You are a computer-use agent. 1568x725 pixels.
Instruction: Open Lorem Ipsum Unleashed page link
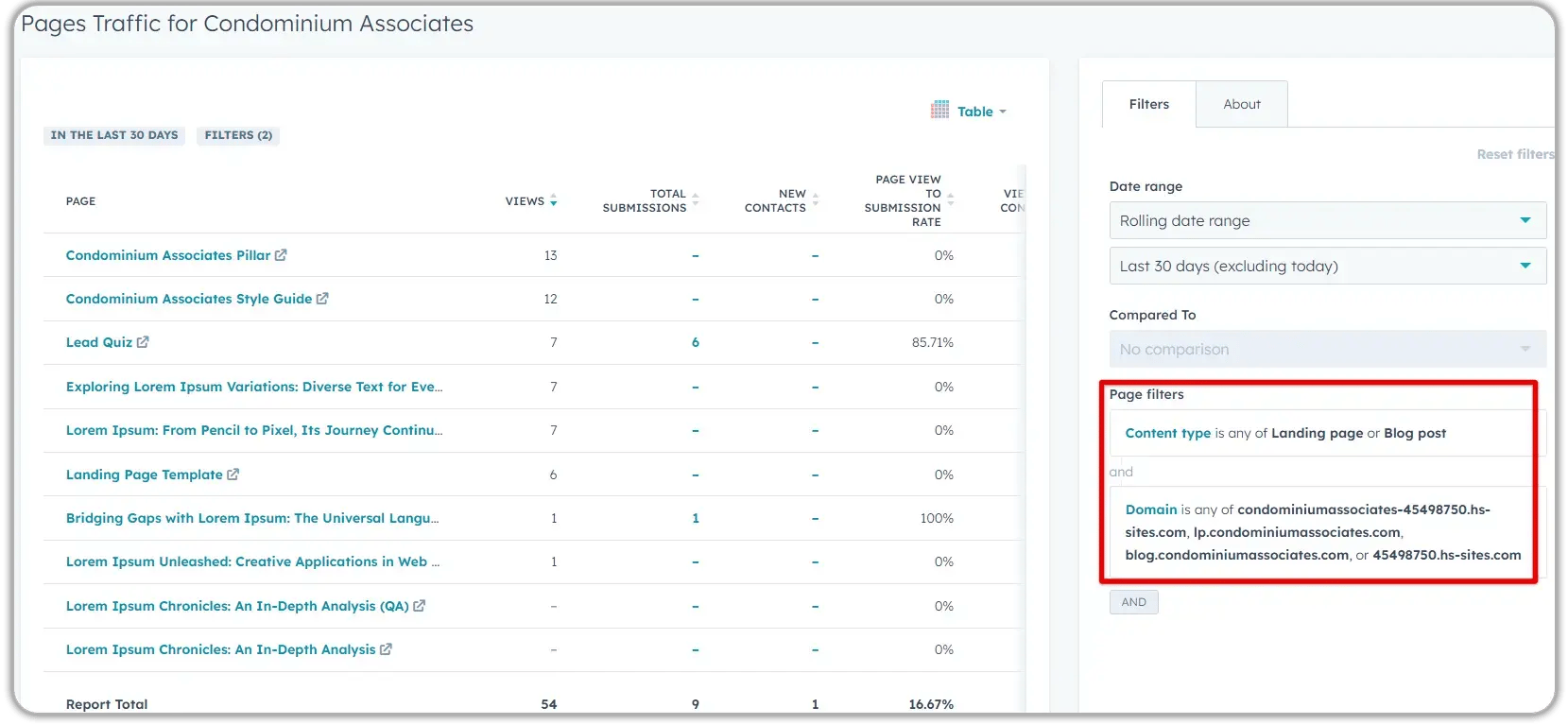pyautogui.click(x=252, y=561)
